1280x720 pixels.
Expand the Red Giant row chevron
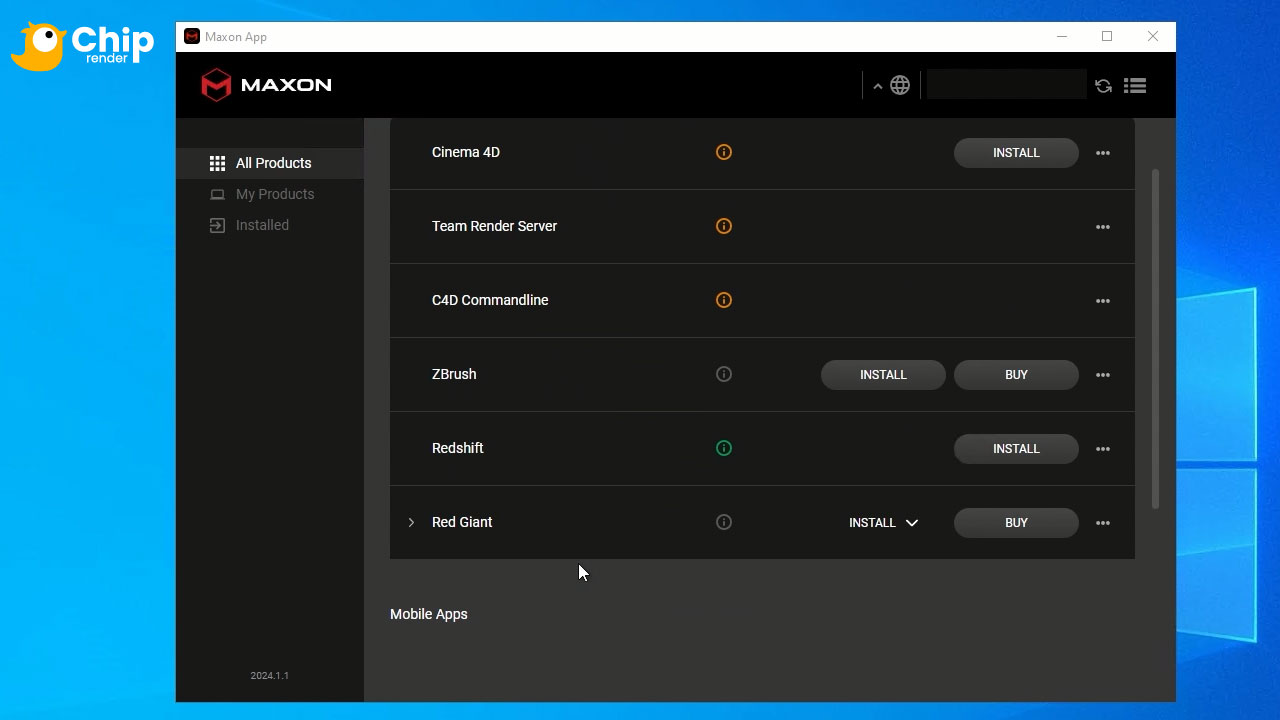411,522
